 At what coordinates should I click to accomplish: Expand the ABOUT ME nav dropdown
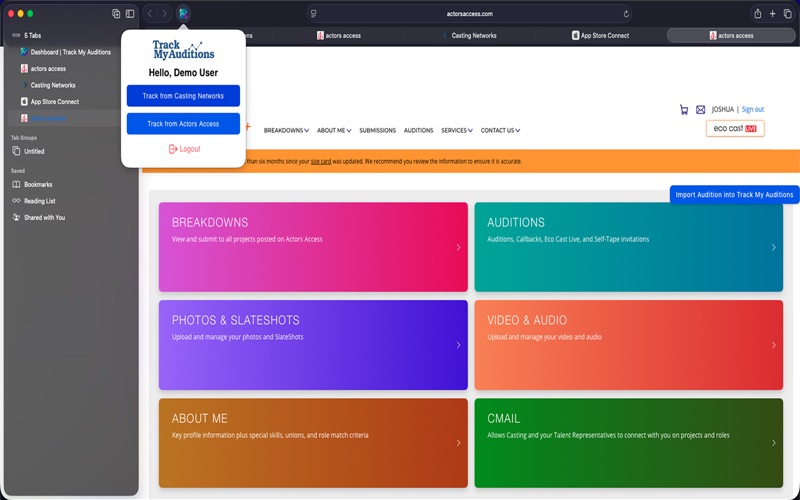tap(334, 131)
